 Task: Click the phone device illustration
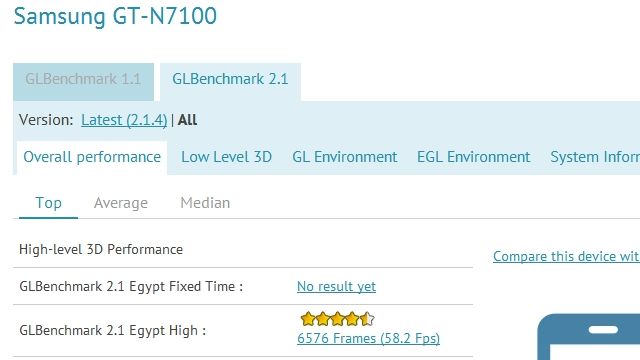(589, 337)
